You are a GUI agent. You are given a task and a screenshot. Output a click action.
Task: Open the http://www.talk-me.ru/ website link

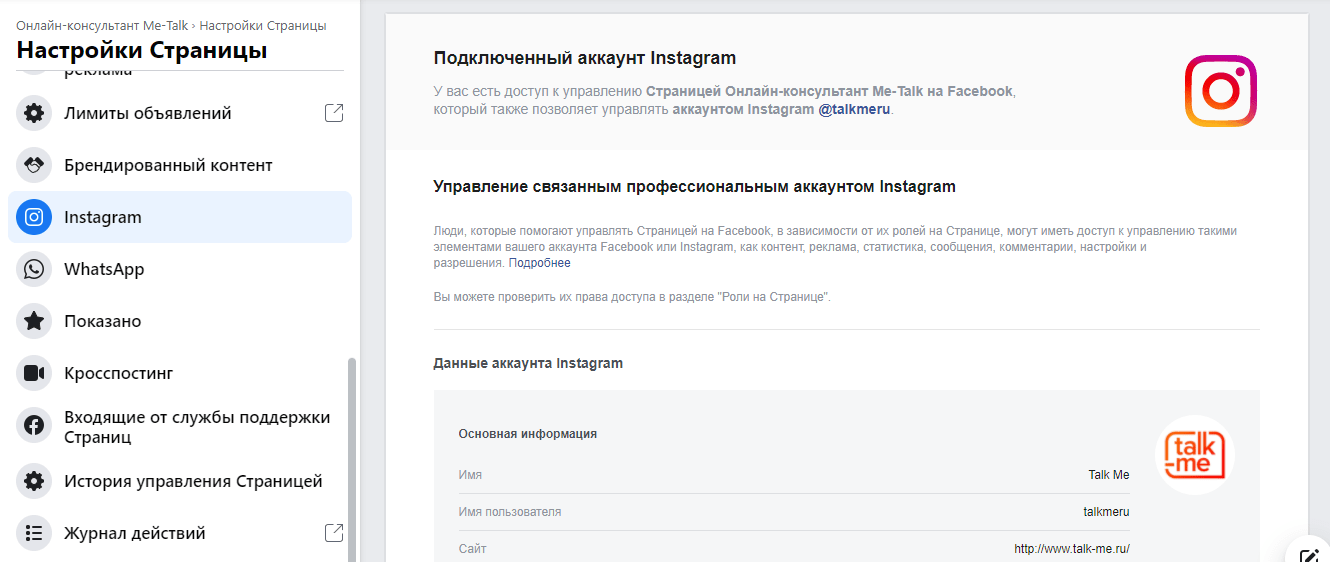[1071, 549]
